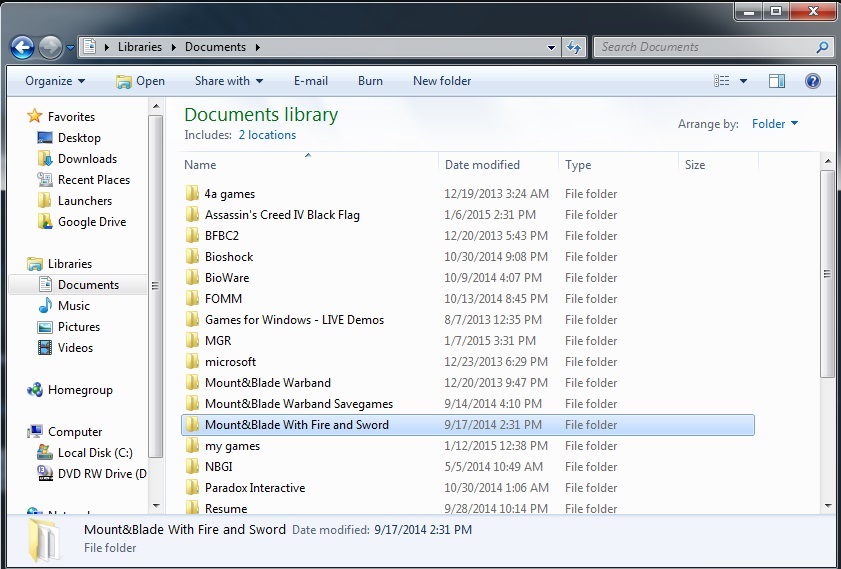Click the BioWare folder icon
841x569 pixels.
pyautogui.click(x=193, y=277)
